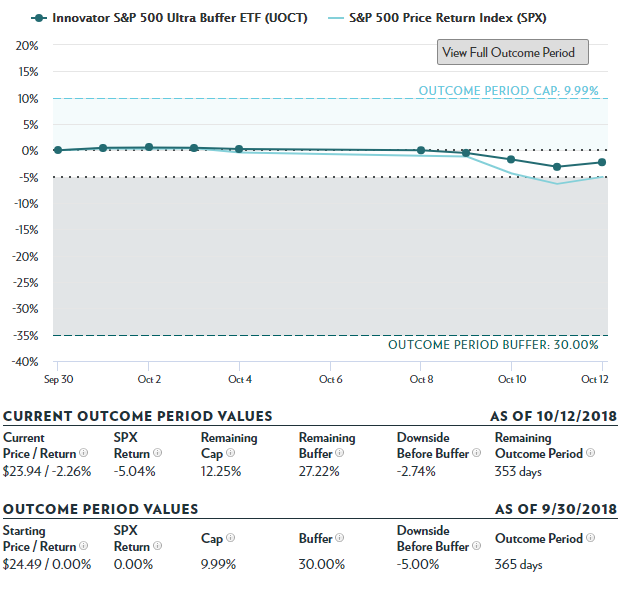Click the 9.99% Cap value
The height and width of the screenshot is (598, 637).
219,564
